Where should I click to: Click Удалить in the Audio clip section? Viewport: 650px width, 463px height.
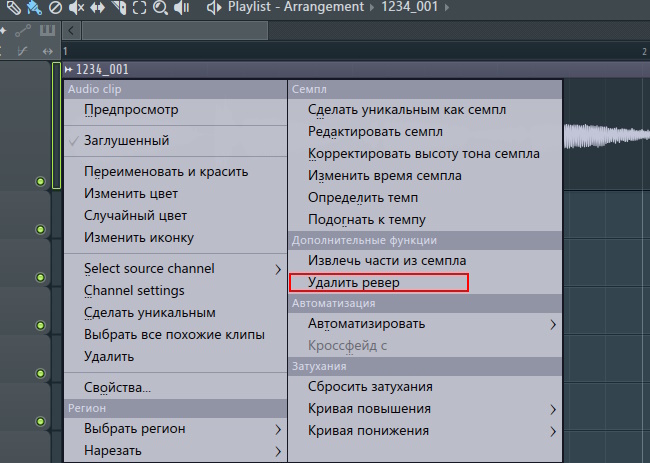(x=175, y=356)
